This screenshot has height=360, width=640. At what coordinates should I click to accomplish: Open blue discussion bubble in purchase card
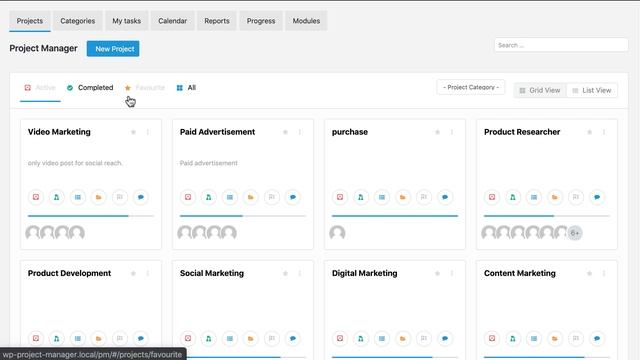[445, 197]
